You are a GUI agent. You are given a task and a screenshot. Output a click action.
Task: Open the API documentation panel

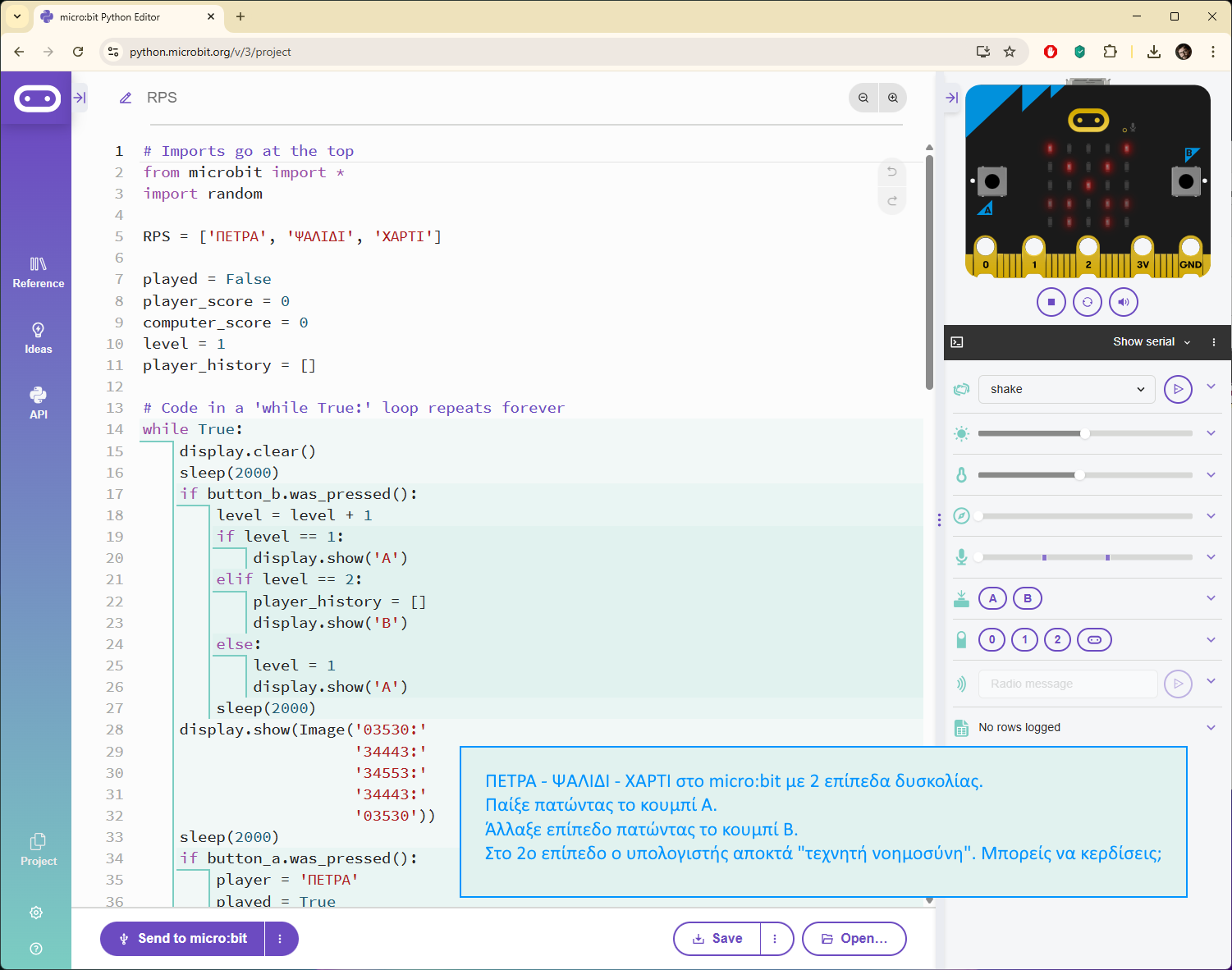click(38, 403)
